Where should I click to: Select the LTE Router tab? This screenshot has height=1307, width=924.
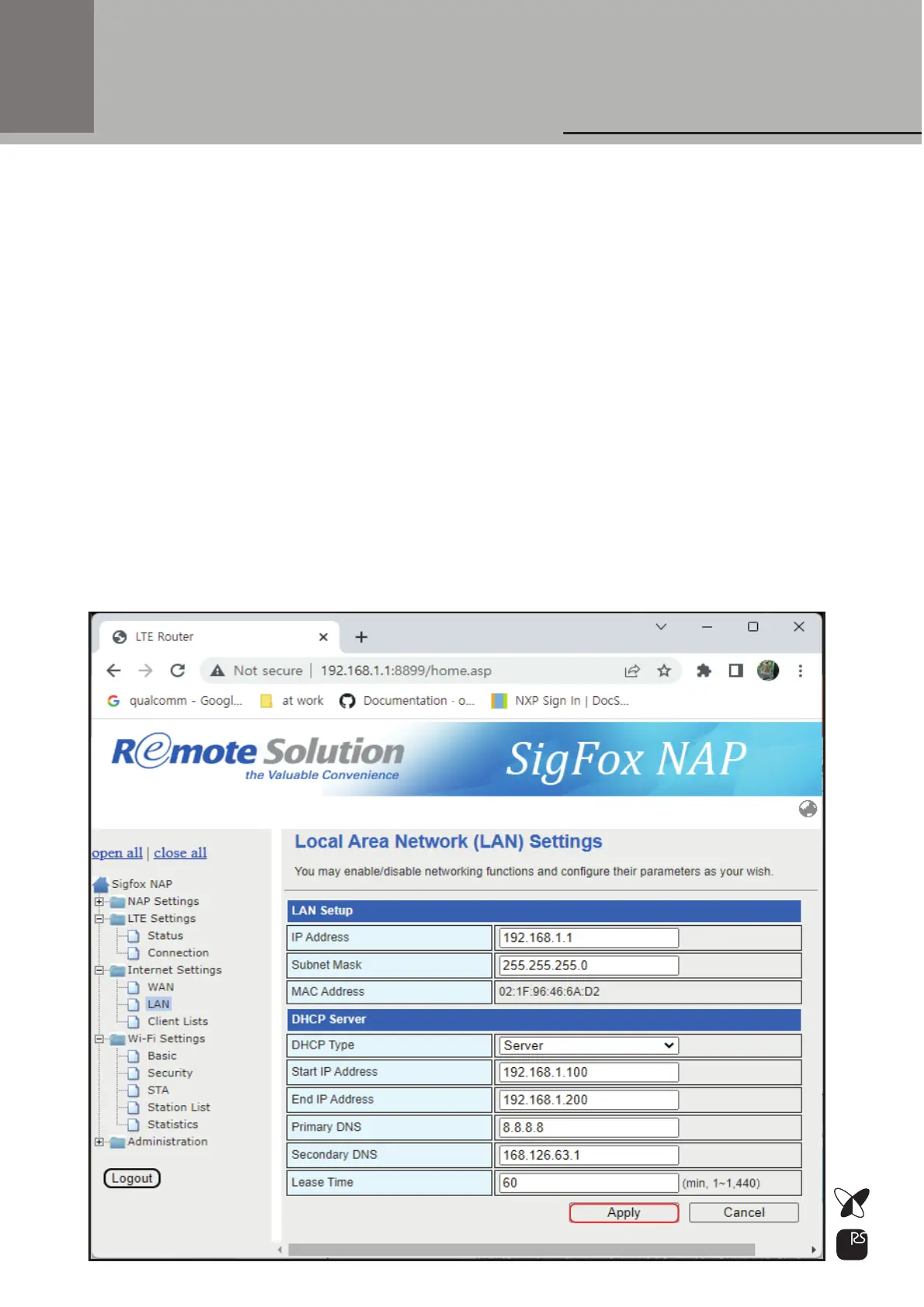click(220, 637)
